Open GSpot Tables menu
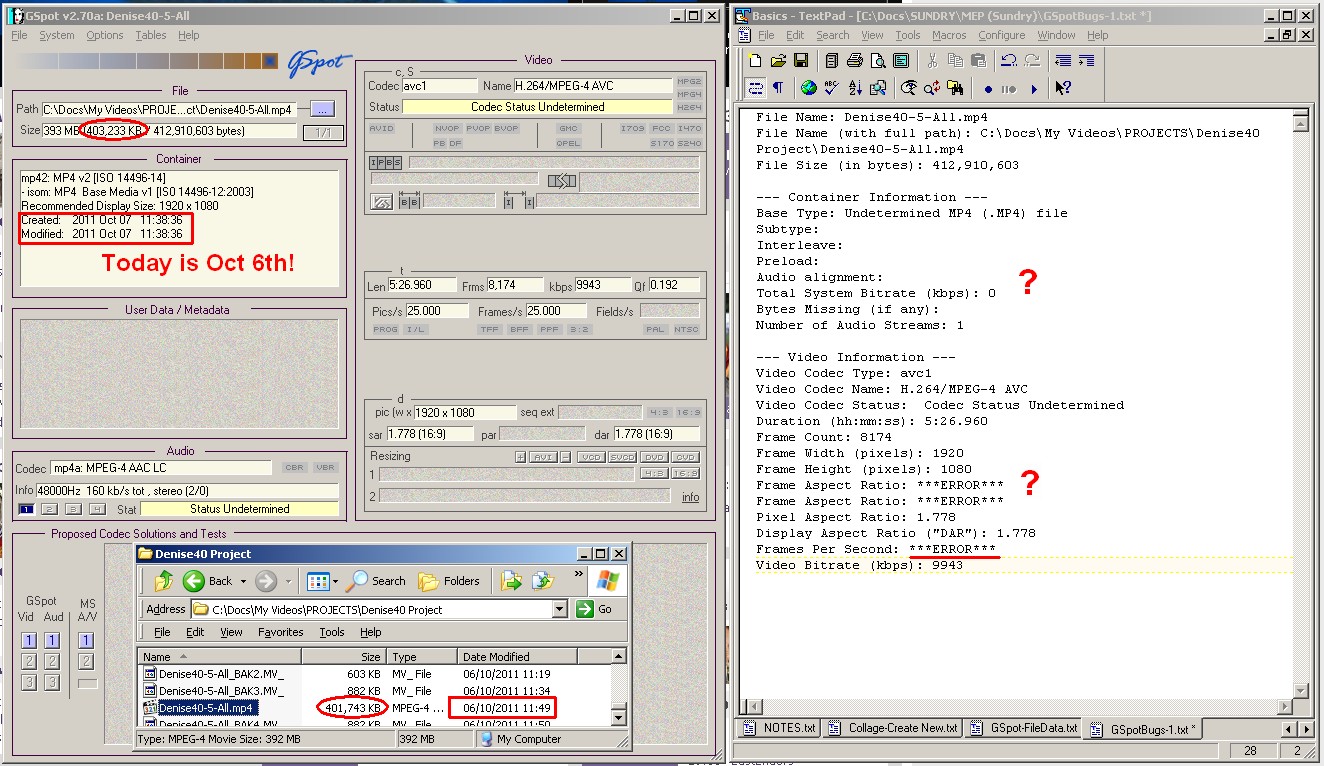Screen dimensions: 1324x766 click(151, 35)
